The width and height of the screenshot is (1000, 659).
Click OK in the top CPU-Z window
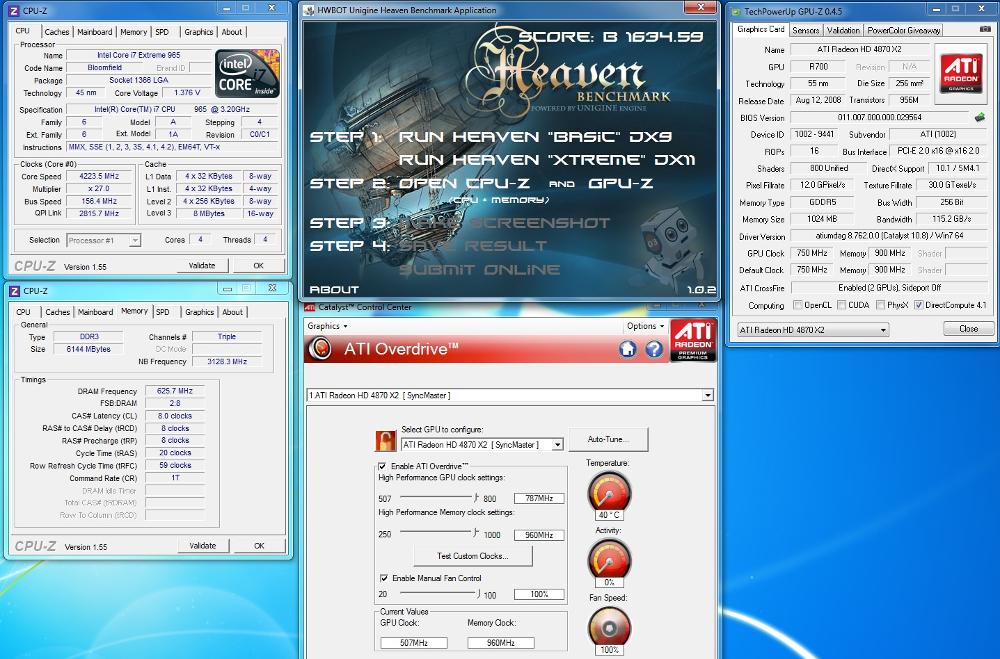tap(258, 265)
